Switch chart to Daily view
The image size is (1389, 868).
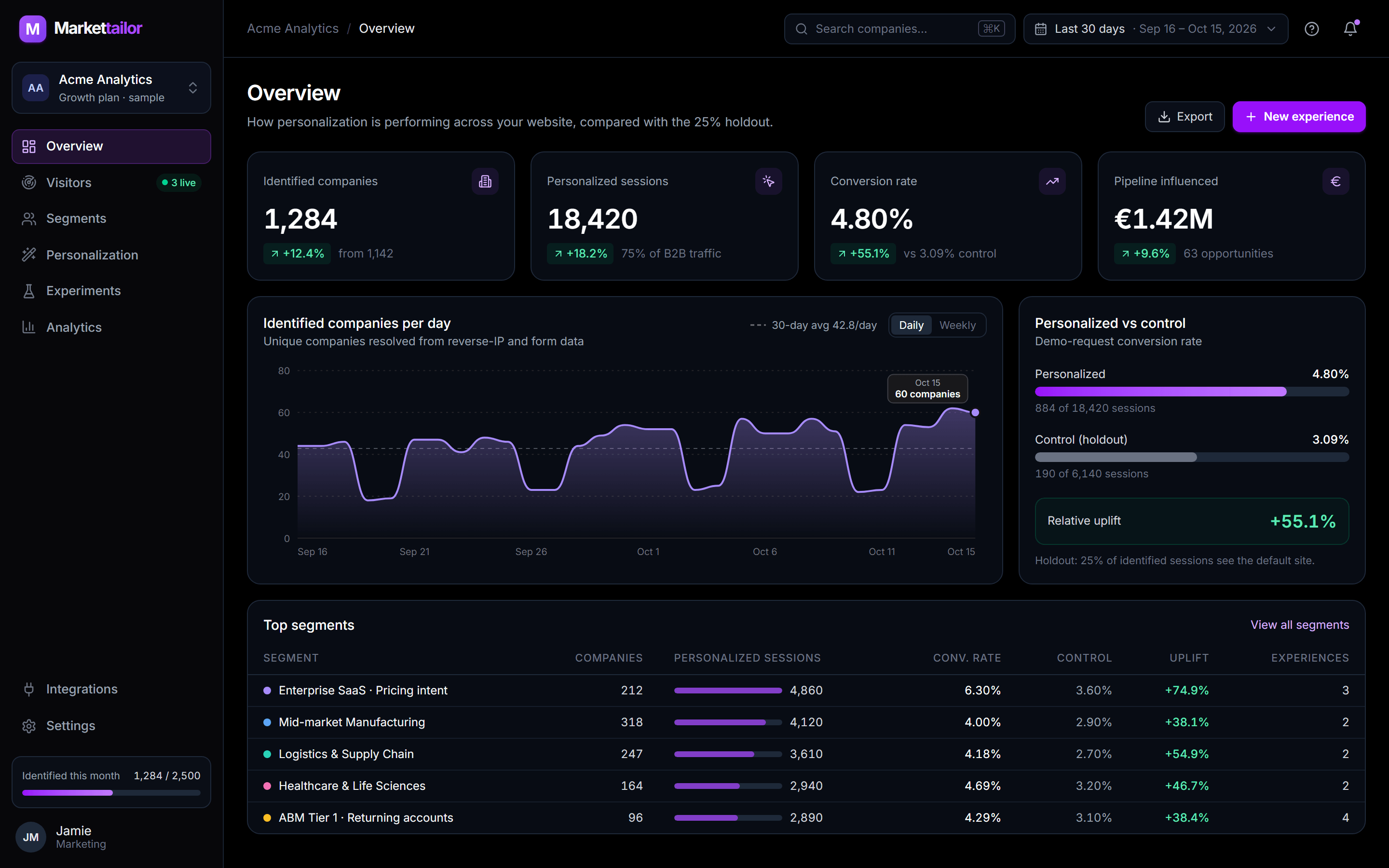[911, 325]
